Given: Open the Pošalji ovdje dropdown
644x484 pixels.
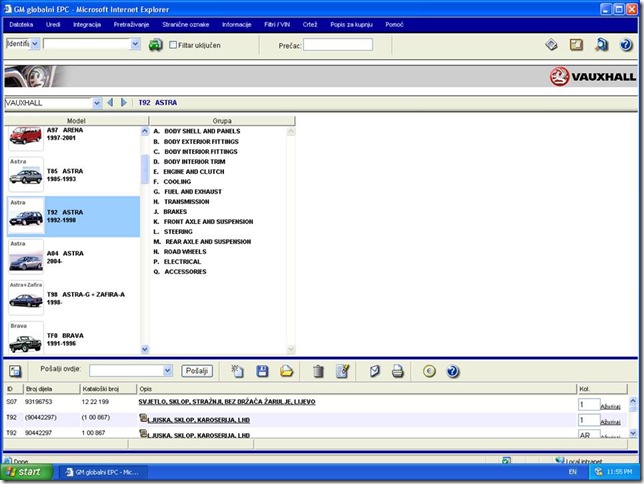Looking at the screenshot, I should coord(168,371).
